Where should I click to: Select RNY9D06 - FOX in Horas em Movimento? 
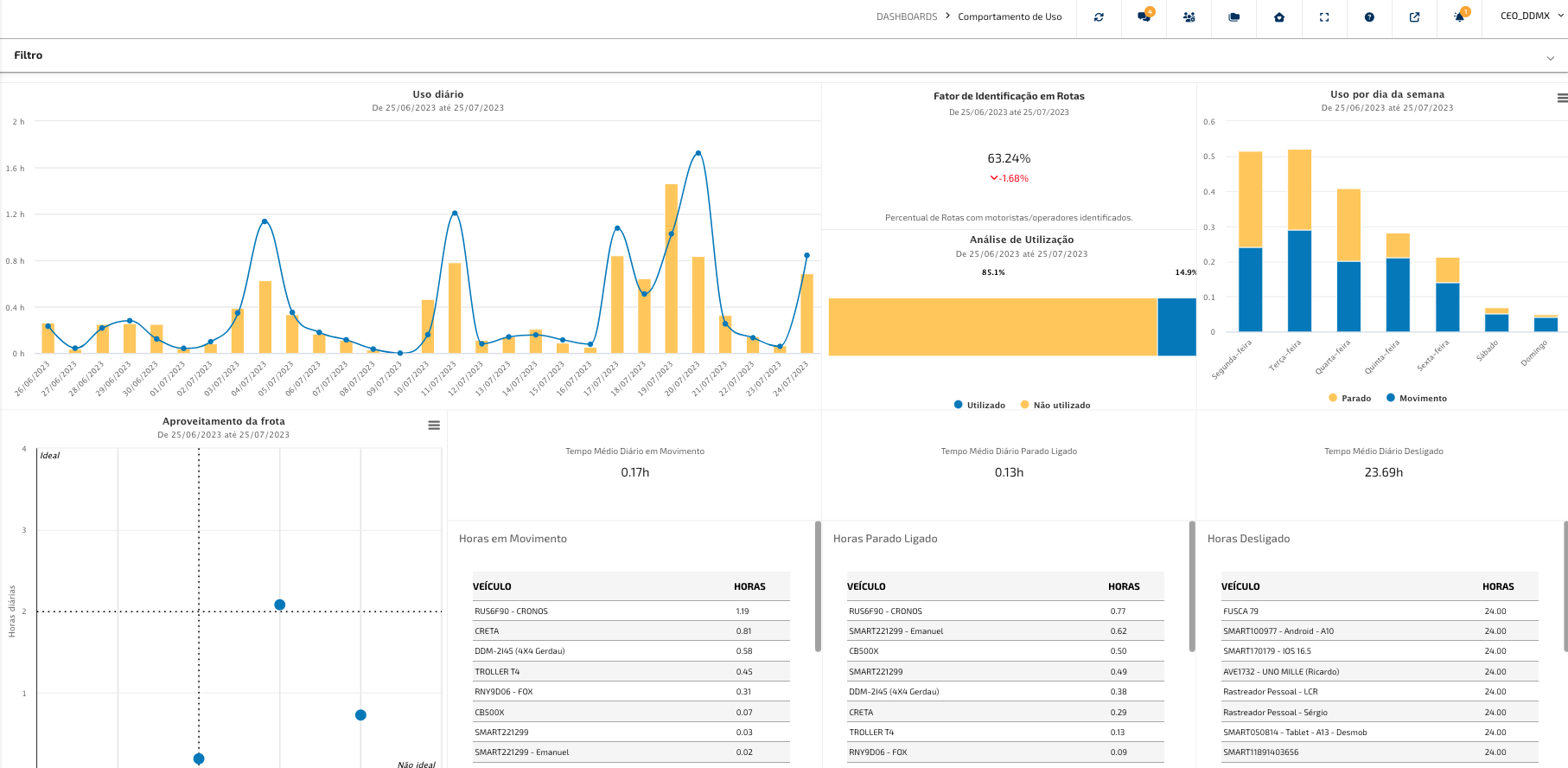[631, 692]
